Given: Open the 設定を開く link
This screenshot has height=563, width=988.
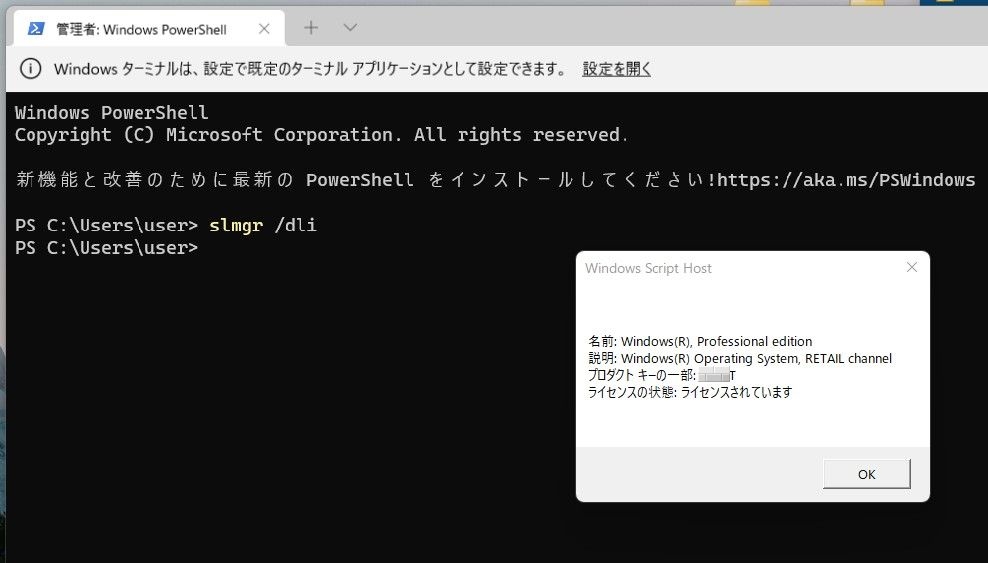Looking at the screenshot, I should (616, 69).
